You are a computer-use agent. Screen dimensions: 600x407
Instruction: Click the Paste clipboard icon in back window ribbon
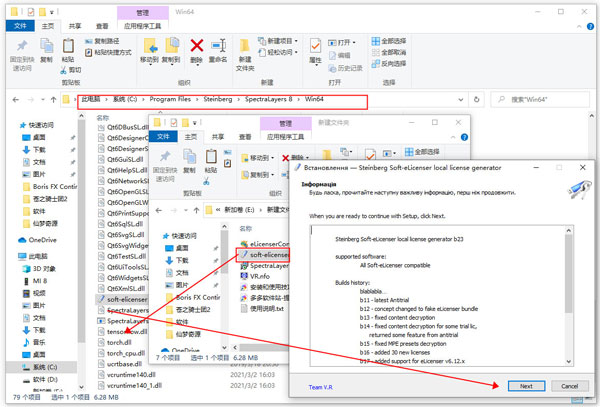pos(68,46)
